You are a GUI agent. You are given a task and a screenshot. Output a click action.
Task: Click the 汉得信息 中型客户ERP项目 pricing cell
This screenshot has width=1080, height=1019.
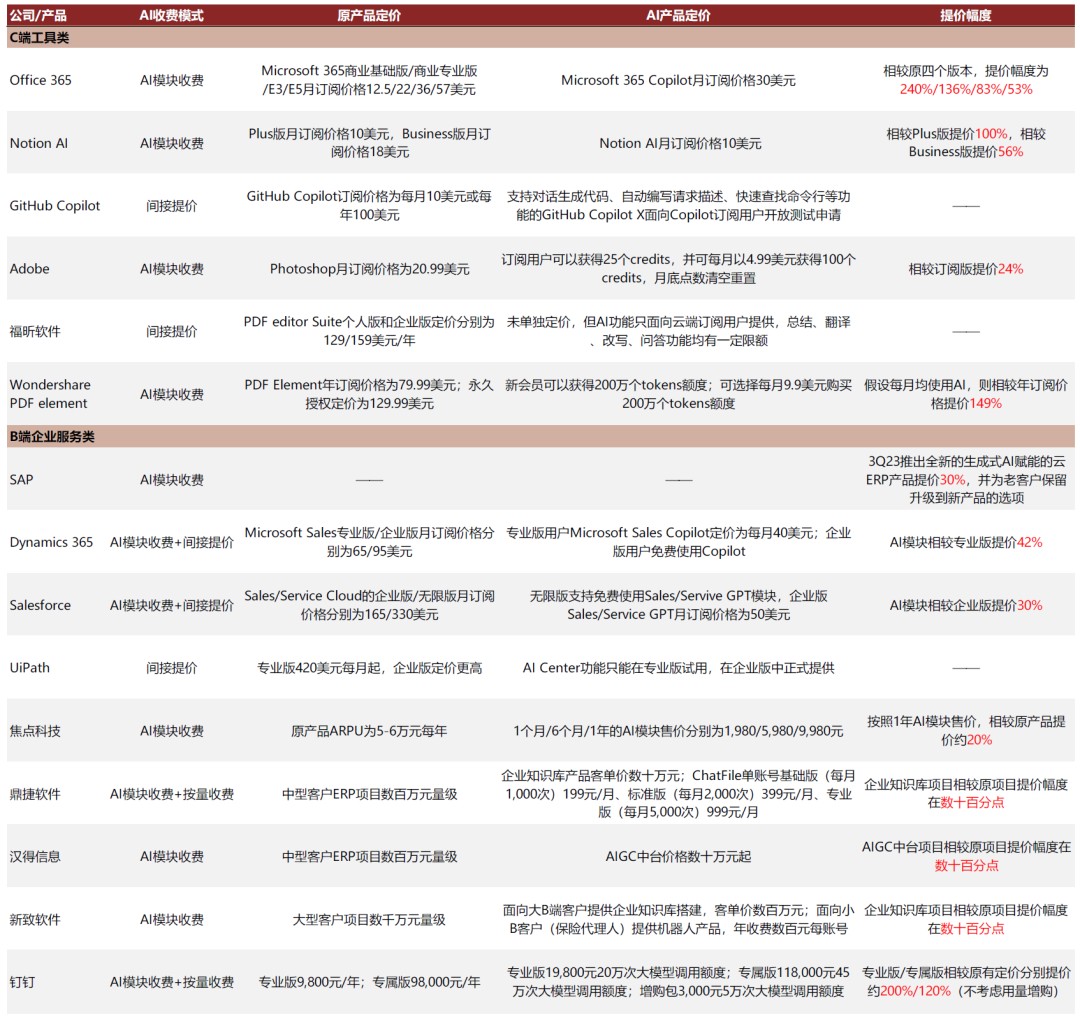tap(369, 856)
